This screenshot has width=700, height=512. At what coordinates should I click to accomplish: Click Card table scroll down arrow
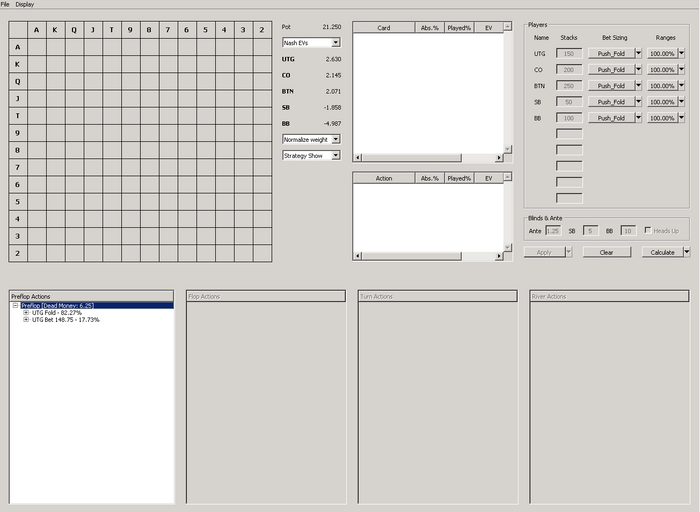(x=508, y=149)
